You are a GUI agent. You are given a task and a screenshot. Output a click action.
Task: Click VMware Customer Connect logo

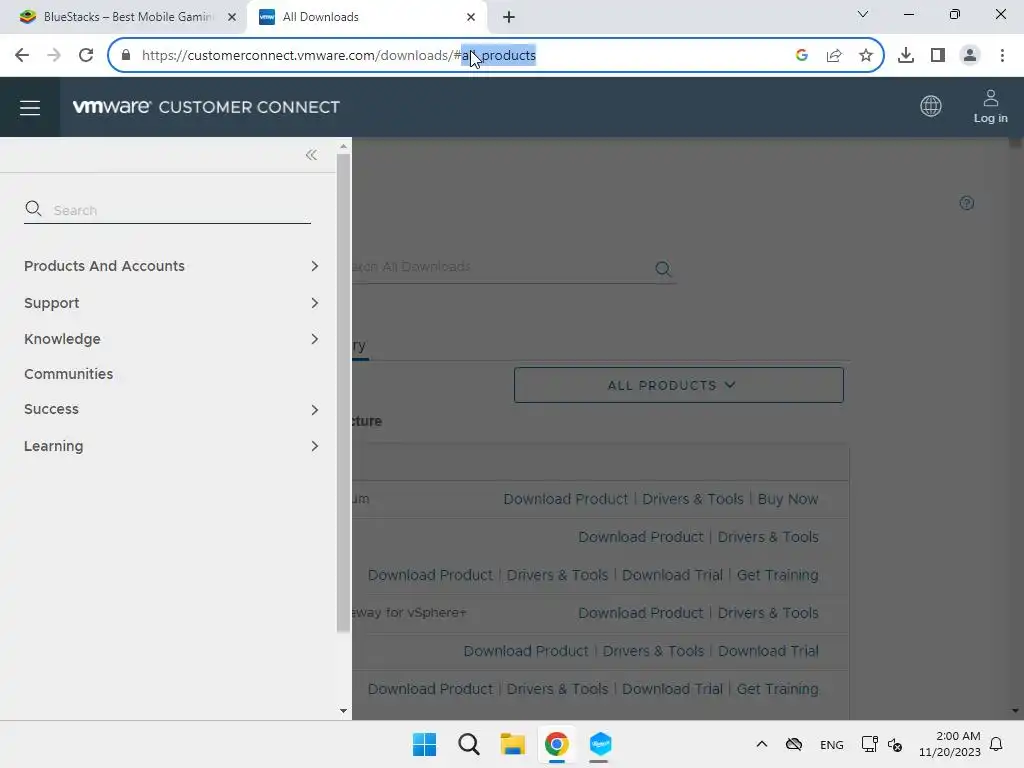pyautogui.click(x=206, y=107)
